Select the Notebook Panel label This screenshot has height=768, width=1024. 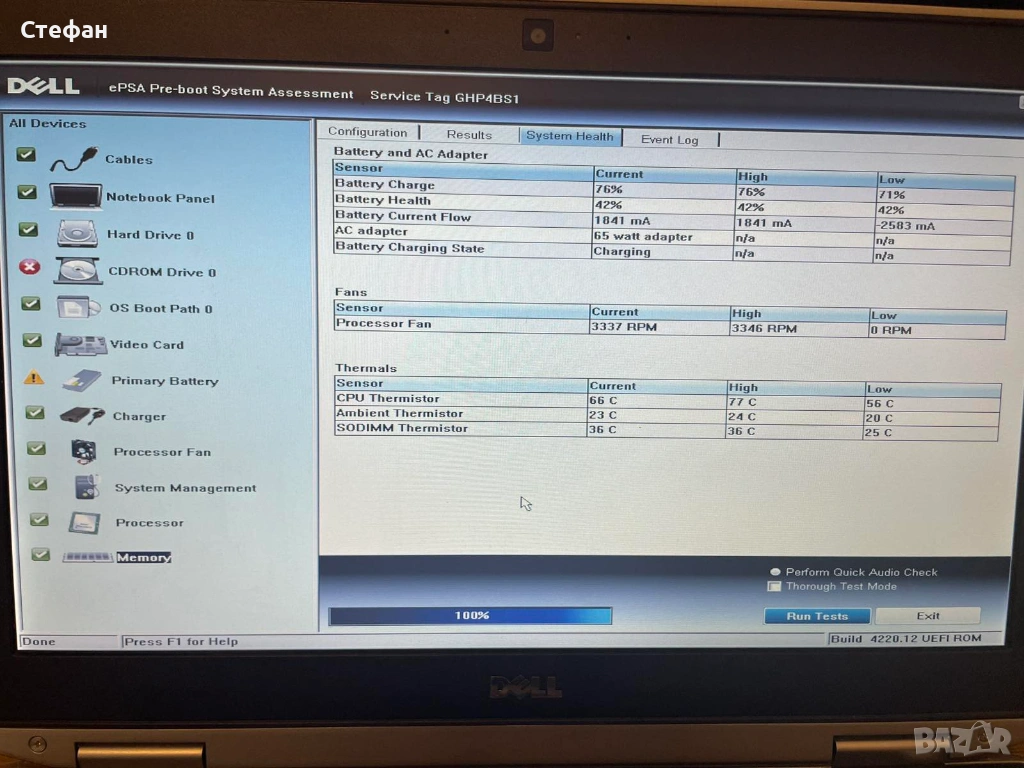(x=160, y=198)
